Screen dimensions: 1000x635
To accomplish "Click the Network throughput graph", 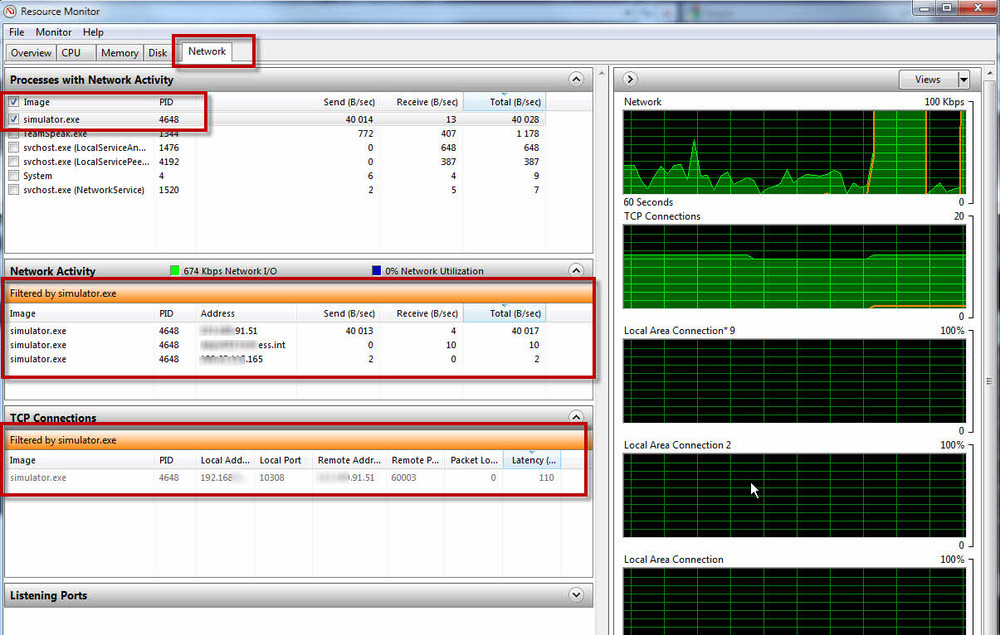I will [x=794, y=152].
